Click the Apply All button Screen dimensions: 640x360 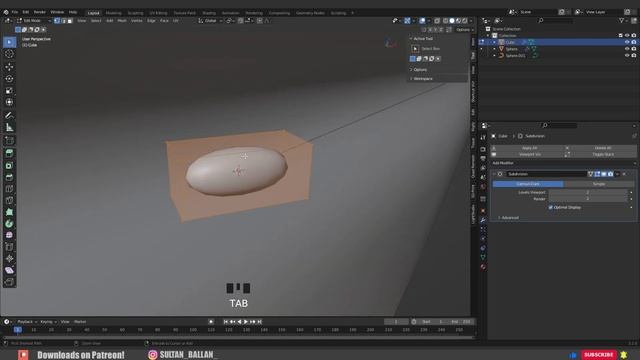(x=529, y=148)
